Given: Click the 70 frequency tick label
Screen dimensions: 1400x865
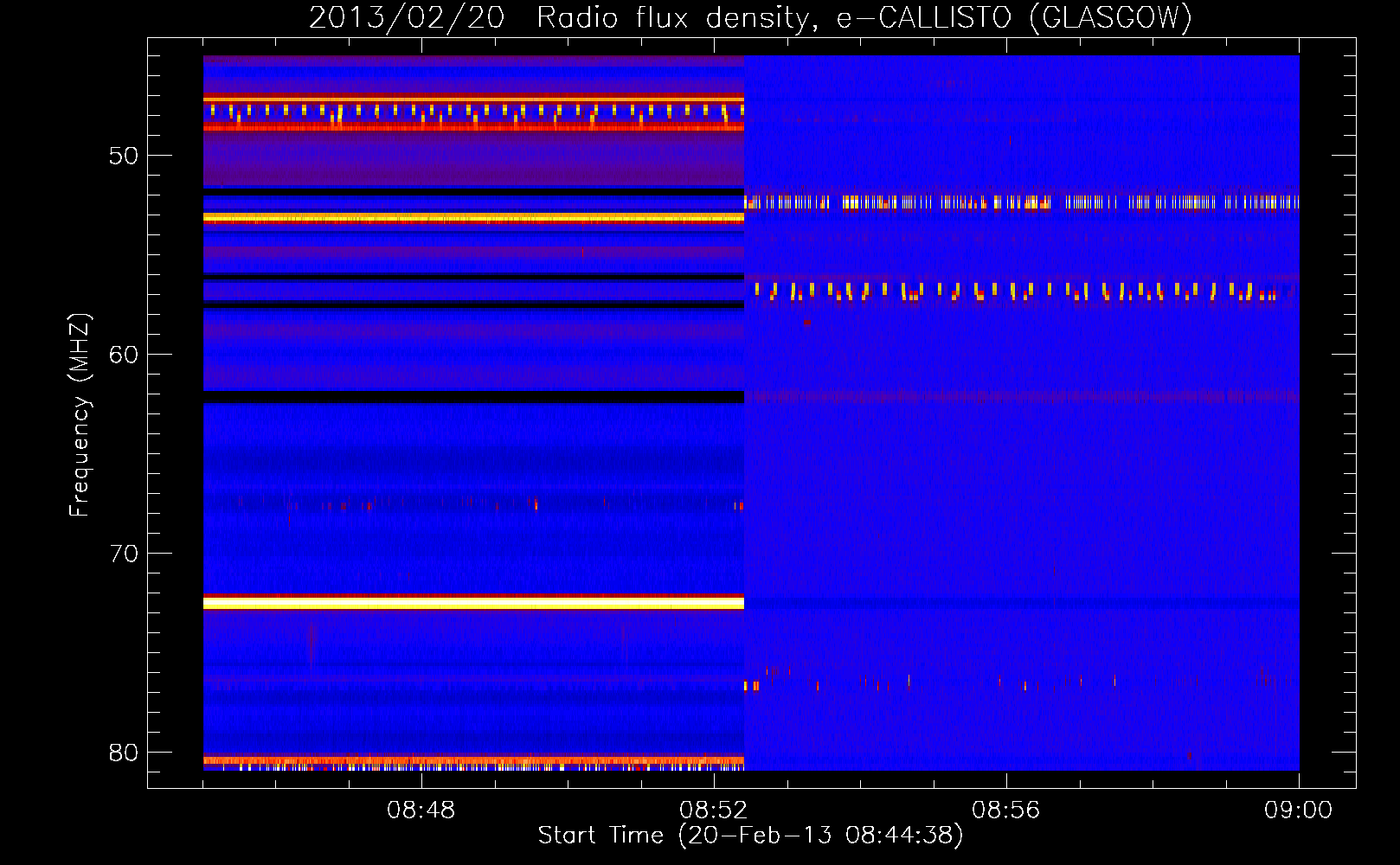Looking at the screenshot, I should pyautogui.click(x=124, y=554).
